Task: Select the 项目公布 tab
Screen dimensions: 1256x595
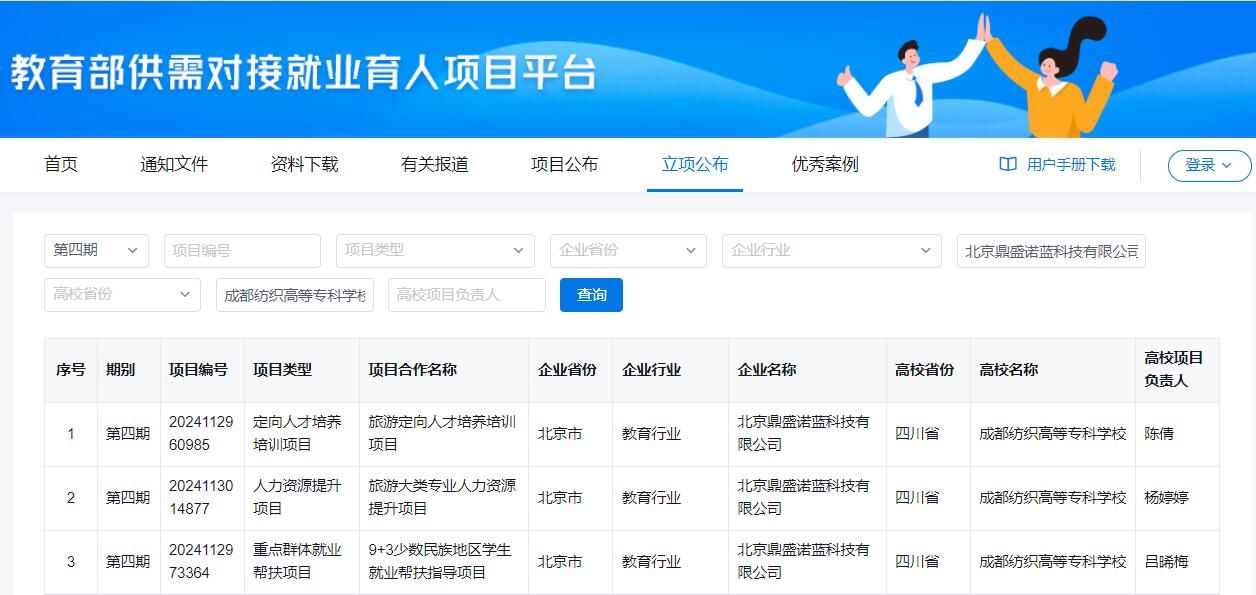Action: 564,165
